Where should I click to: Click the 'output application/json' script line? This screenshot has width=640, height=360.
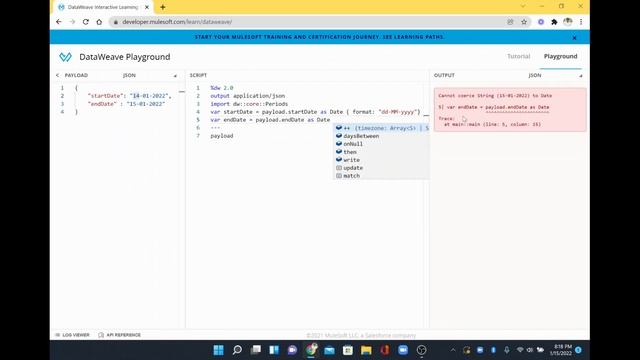(x=248, y=96)
